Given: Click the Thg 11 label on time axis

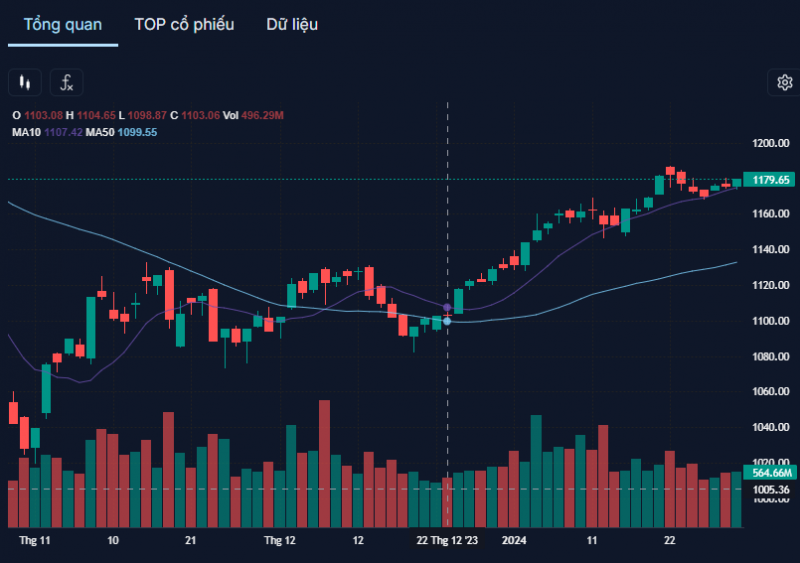Looking at the screenshot, I should (x=34, y=540).
